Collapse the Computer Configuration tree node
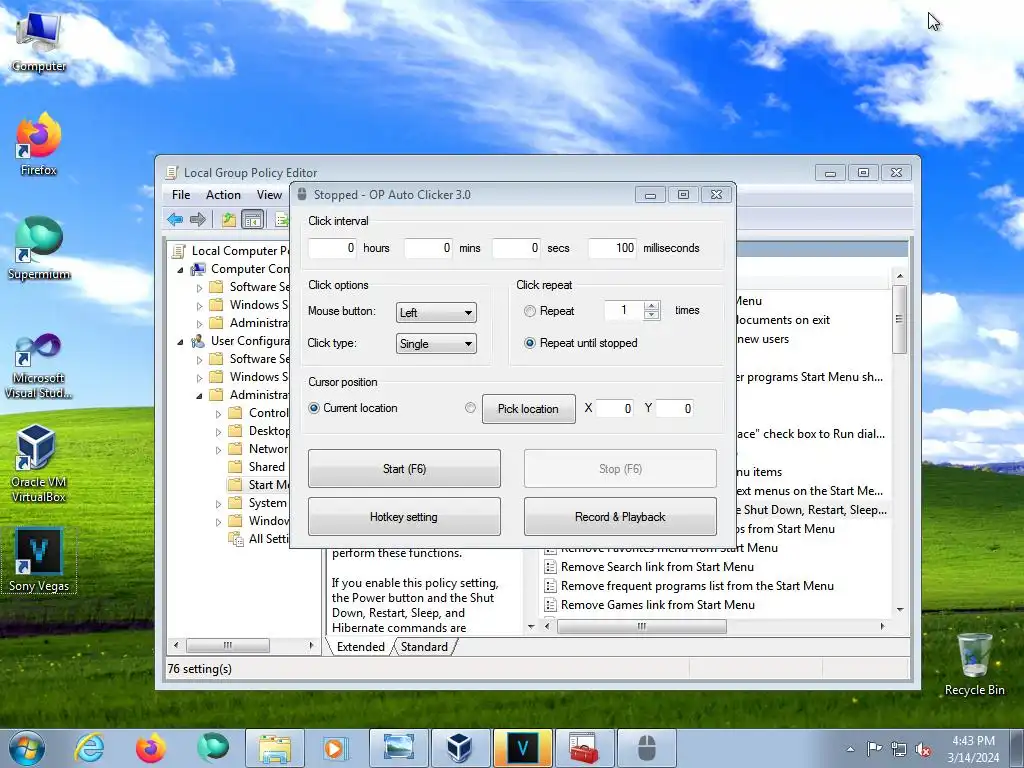This screenshot has height=768, width=1024. pos(180,269)
